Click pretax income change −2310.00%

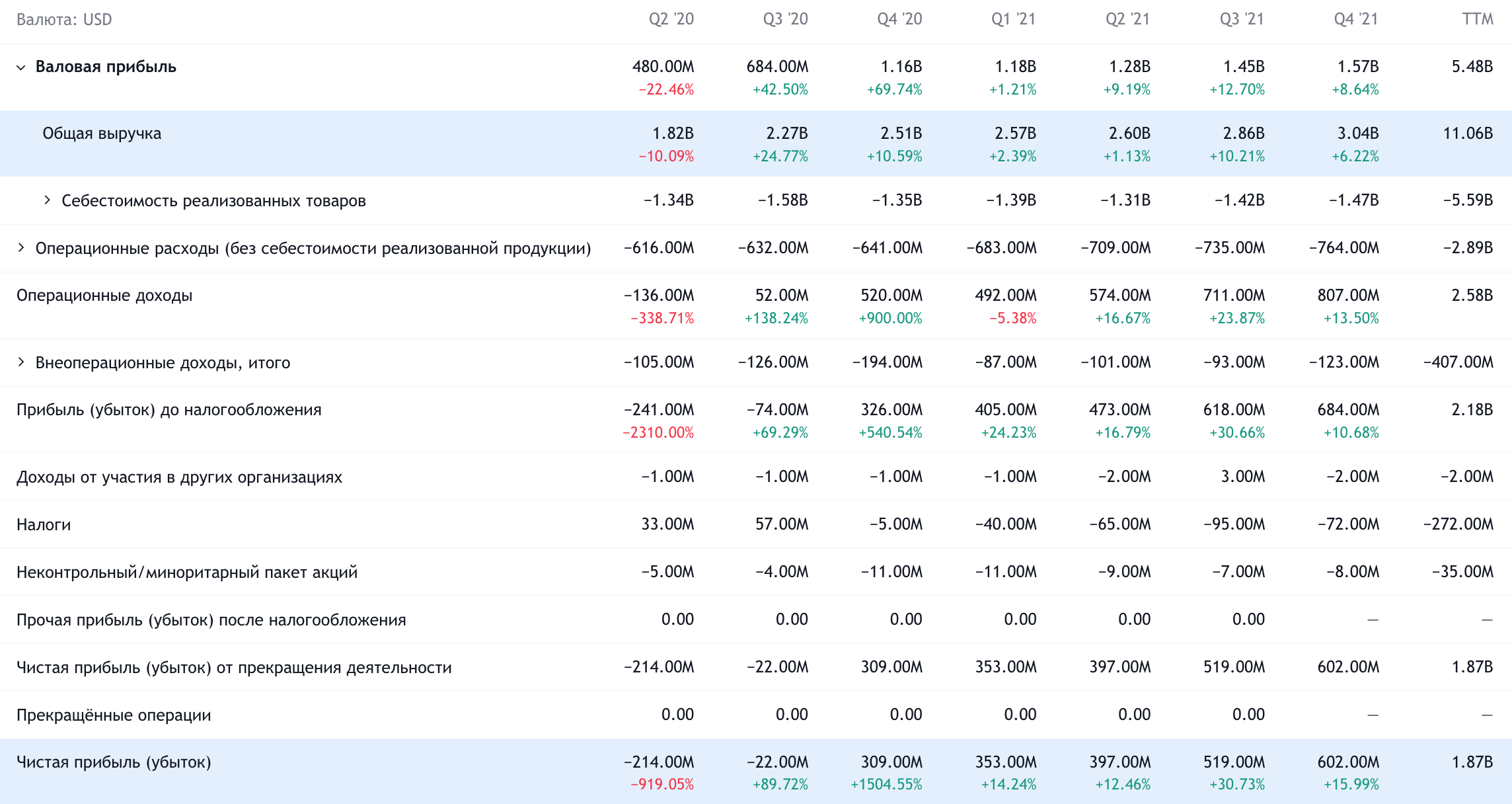point(658,433)
